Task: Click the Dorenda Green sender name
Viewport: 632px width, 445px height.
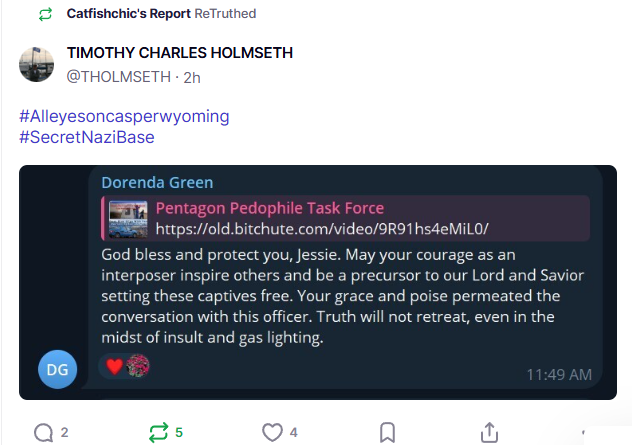Action: [157, 182]
